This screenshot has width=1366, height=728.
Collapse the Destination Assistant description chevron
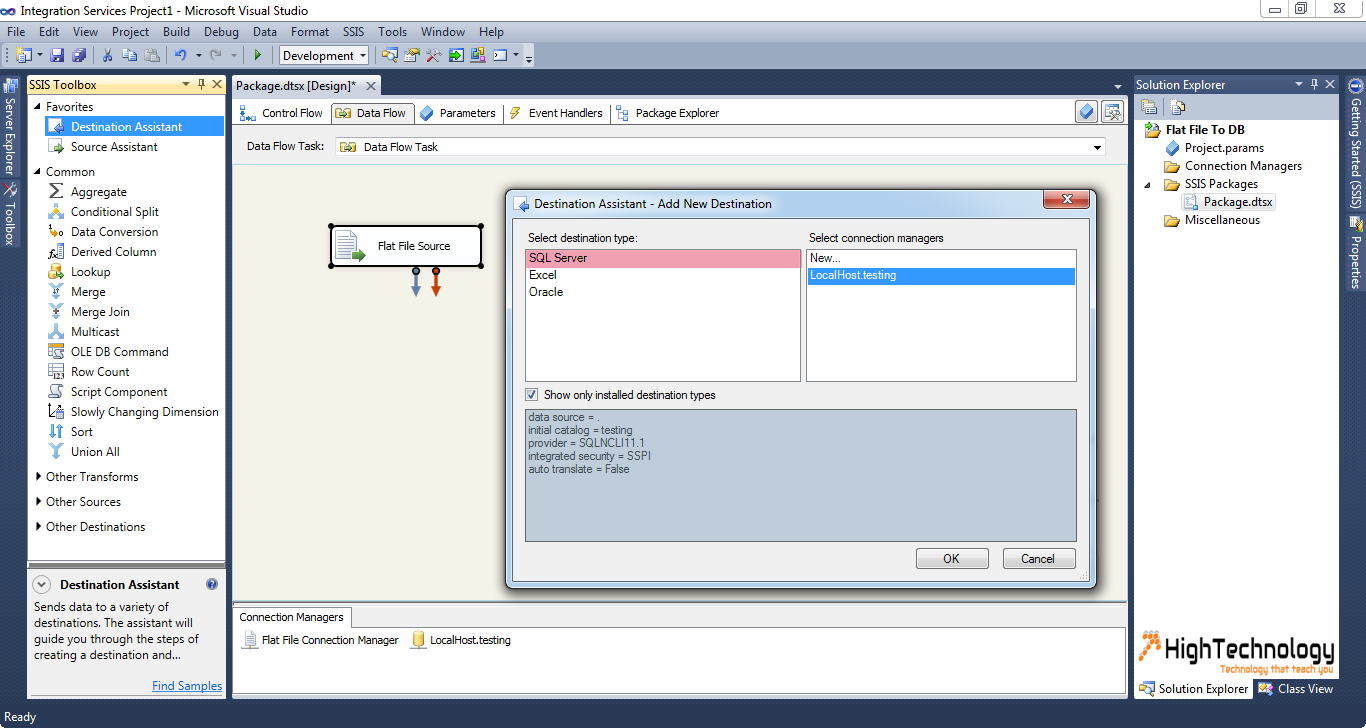point(42,585)
